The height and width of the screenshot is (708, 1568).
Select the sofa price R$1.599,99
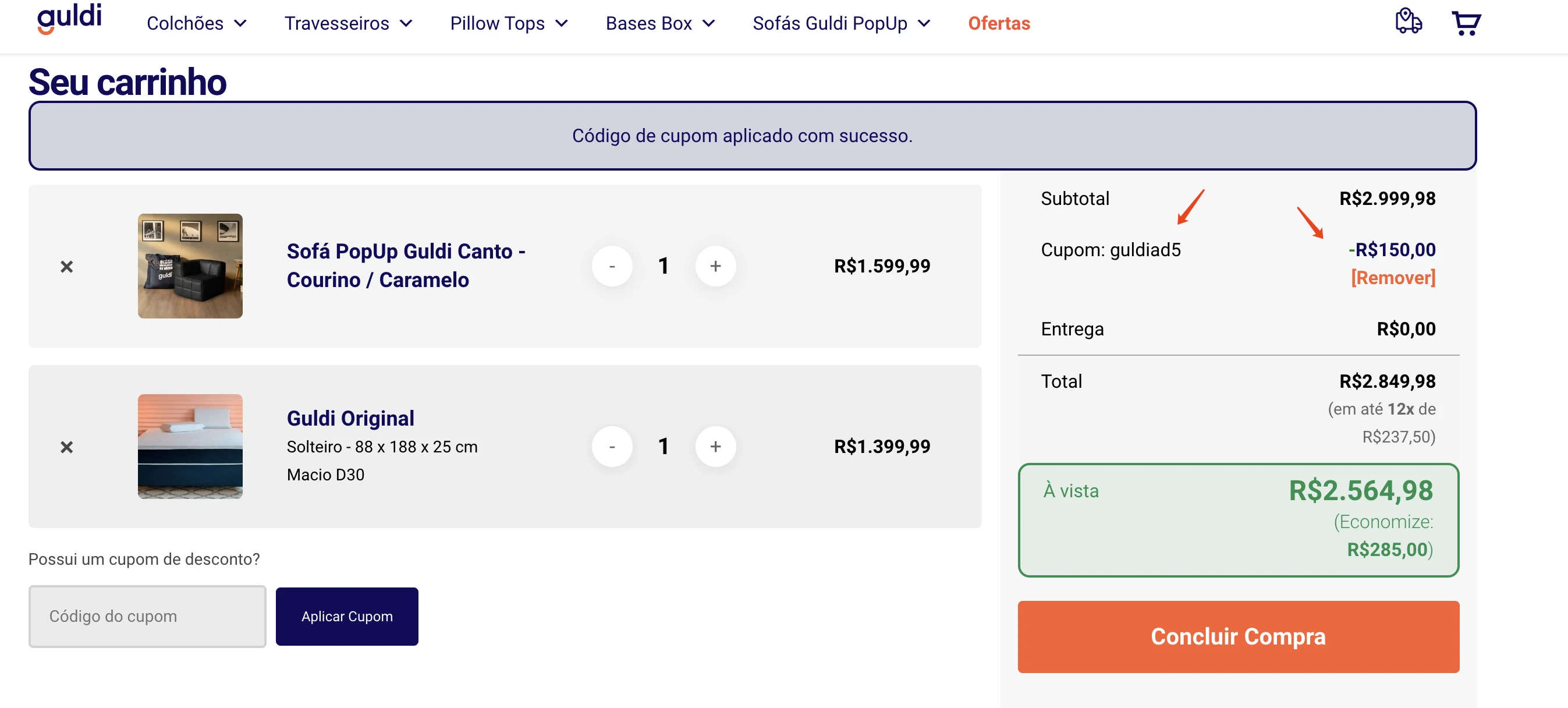point(882,266)
